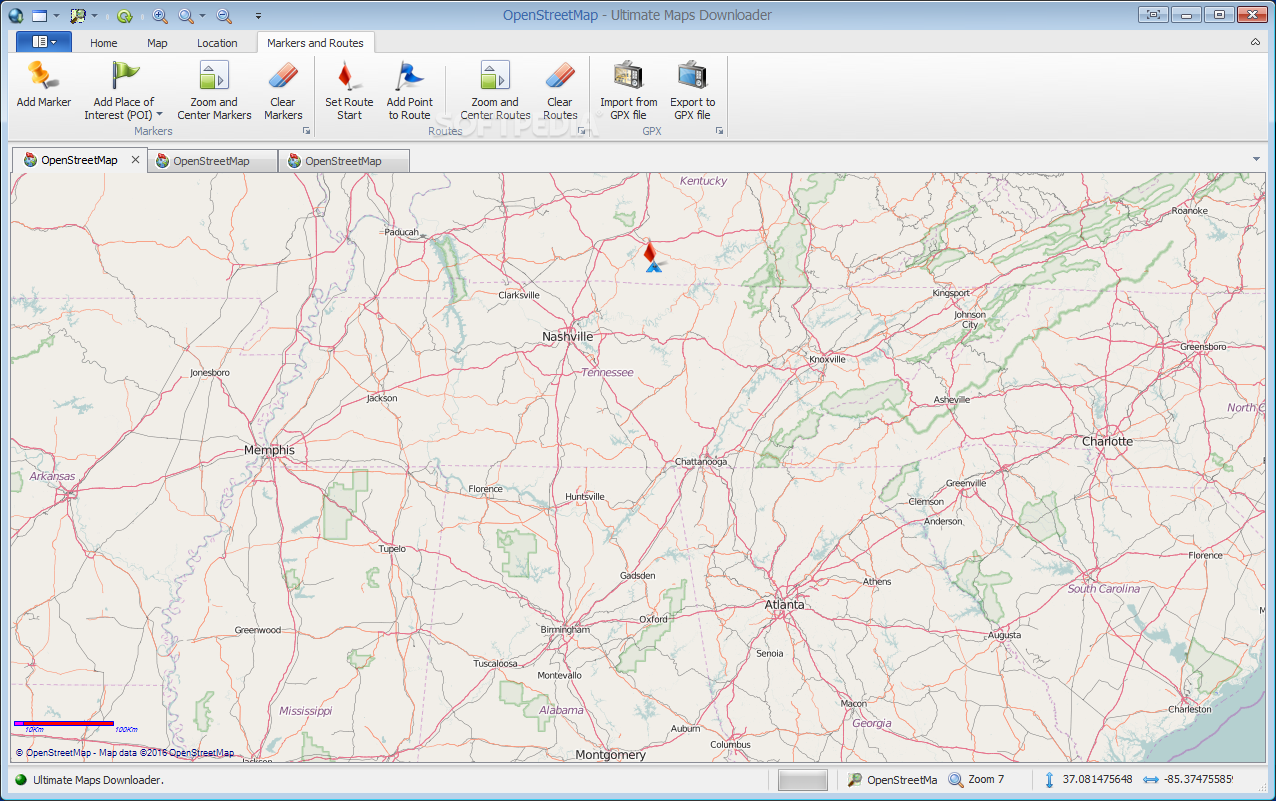Click the zoom in magnifier icon

pyautogui.click(x=160, y=16)
